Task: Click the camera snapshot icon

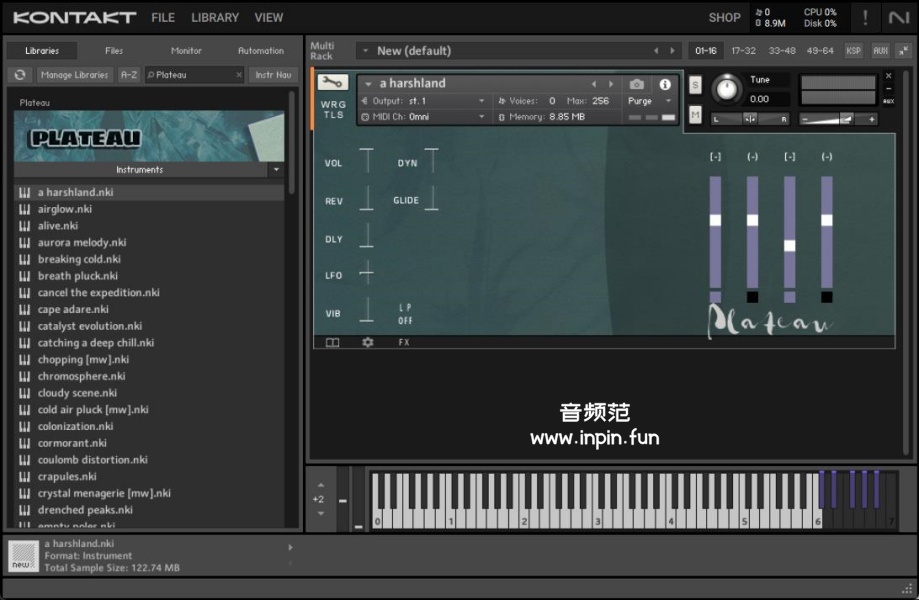Action: point(637,84)
